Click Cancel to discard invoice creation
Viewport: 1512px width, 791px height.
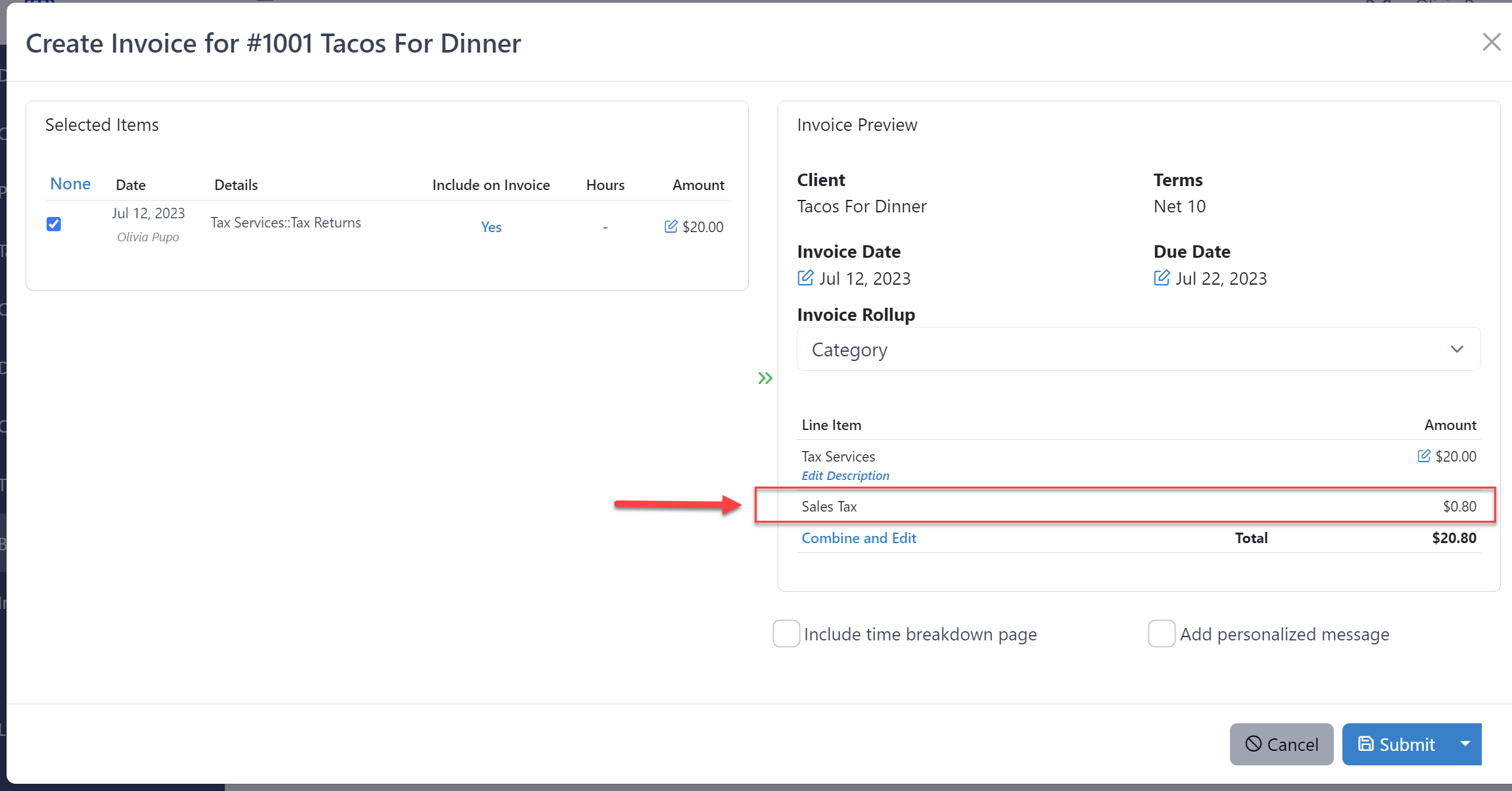[x=1281, y=743]
